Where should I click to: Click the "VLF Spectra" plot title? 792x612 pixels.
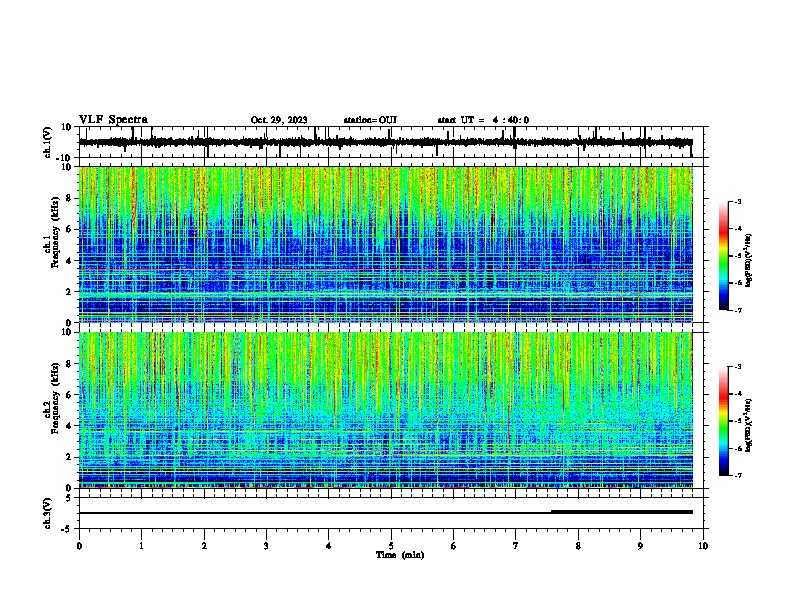113,120
